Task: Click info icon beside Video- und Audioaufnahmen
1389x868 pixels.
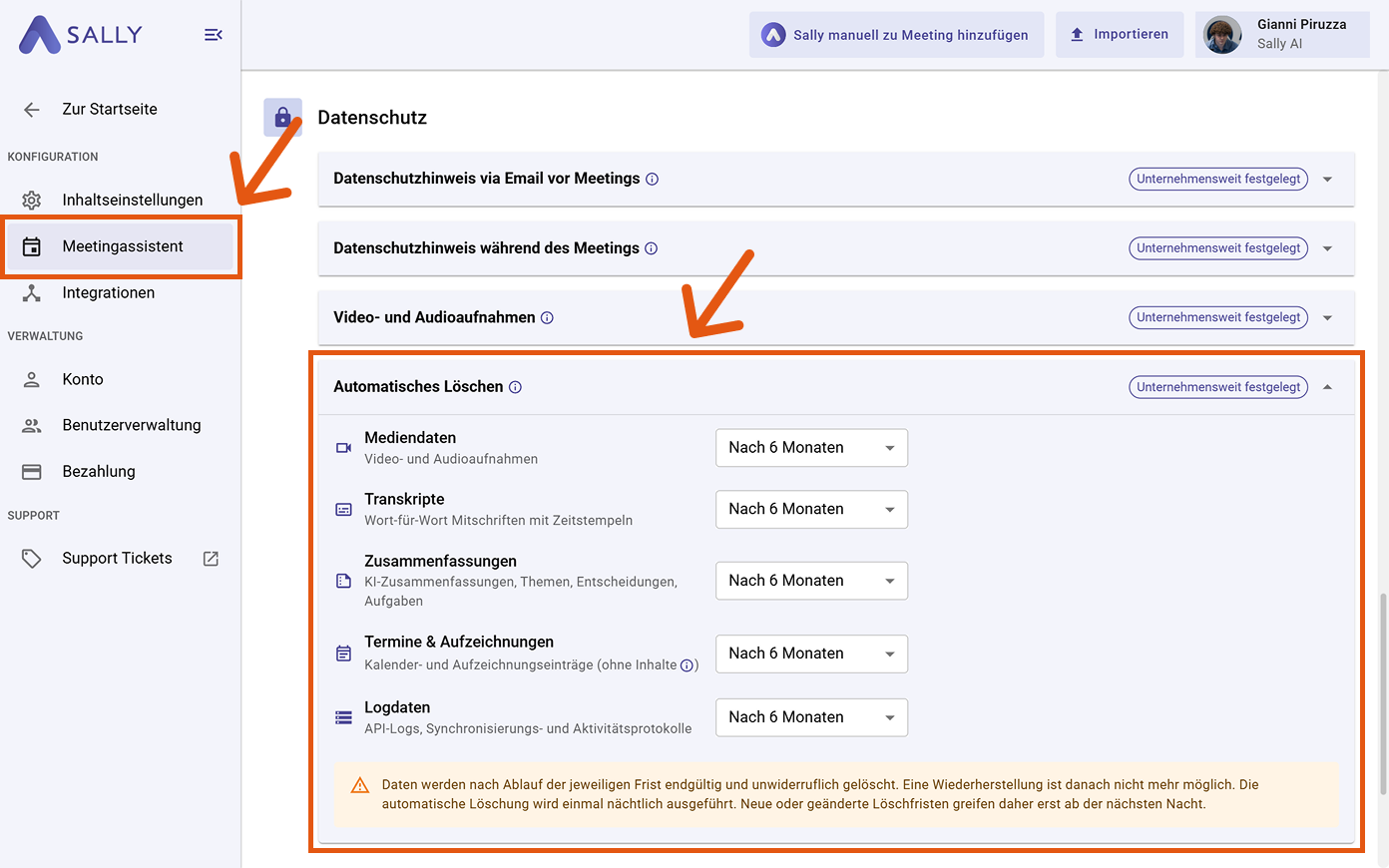Action: (547, 318)
